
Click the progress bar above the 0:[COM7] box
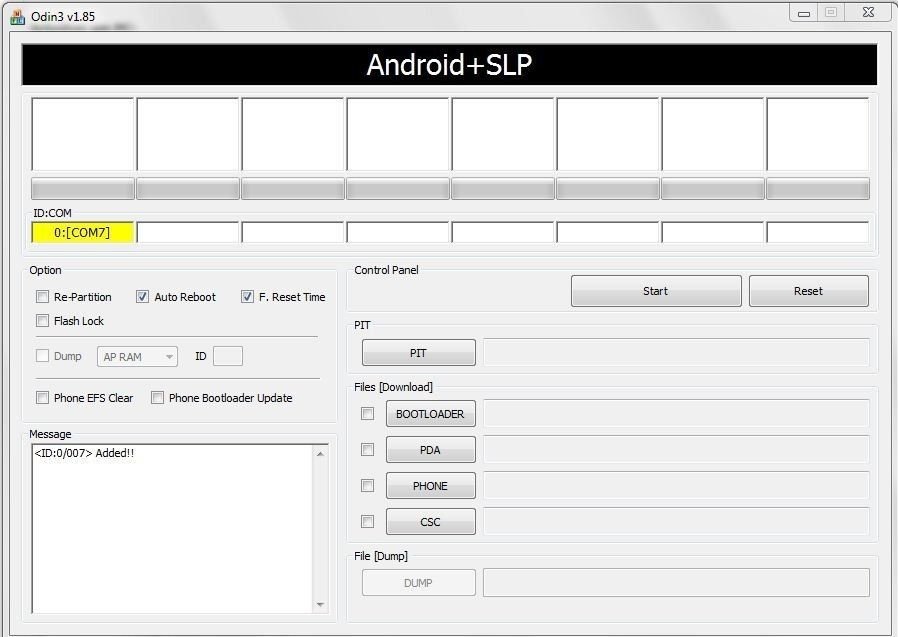click(x=83, y=188)
